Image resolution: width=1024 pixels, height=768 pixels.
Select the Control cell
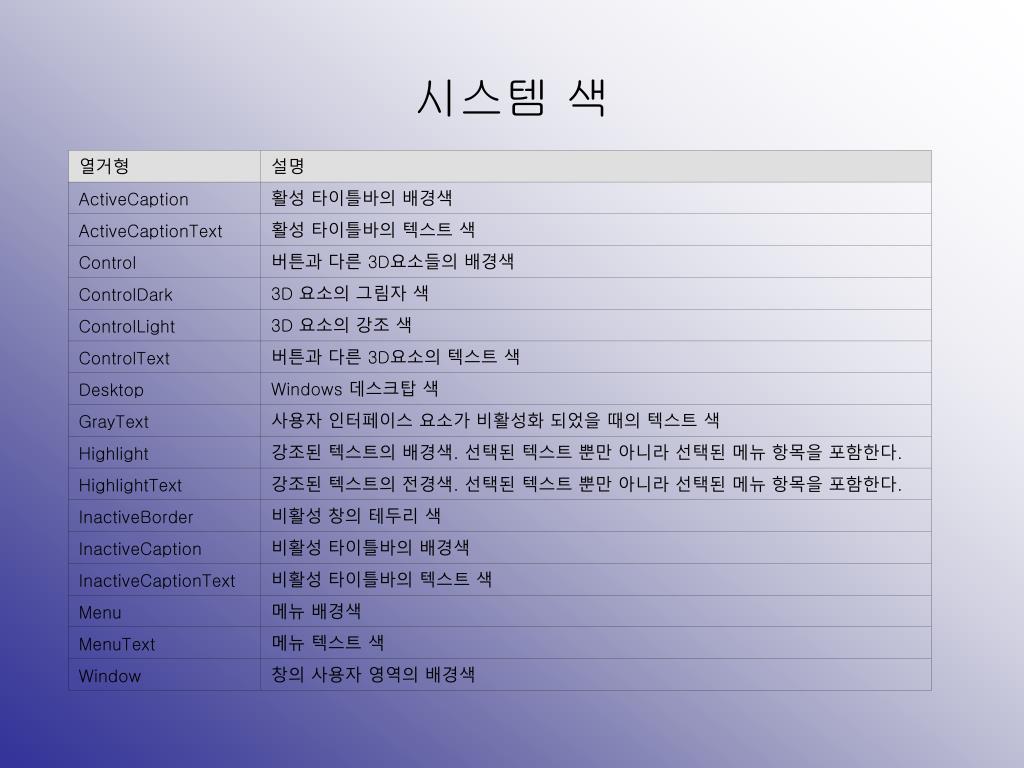tap(165, 262)
